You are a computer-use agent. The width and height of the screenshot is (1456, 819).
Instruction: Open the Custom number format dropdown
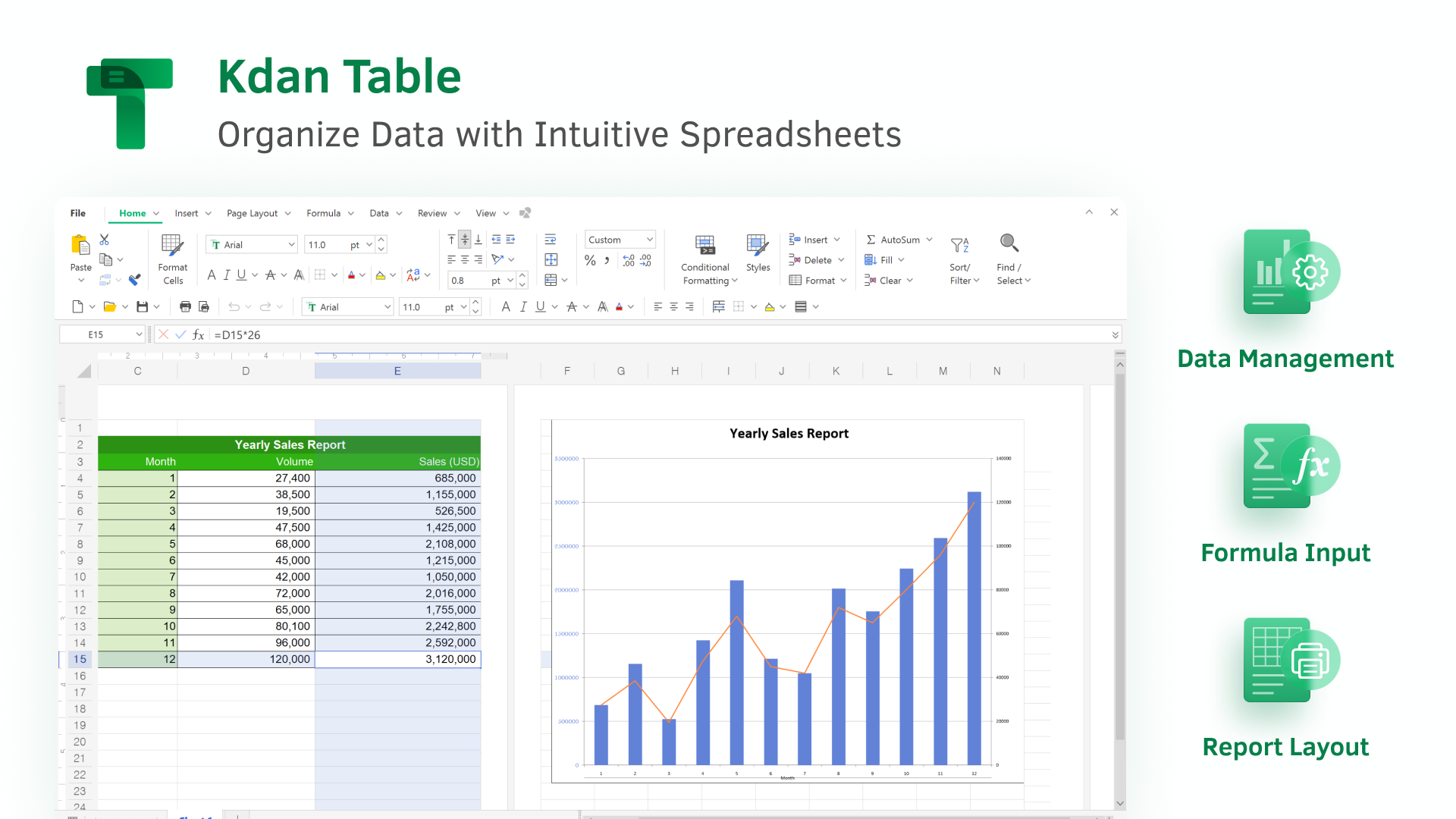[620, 239]
